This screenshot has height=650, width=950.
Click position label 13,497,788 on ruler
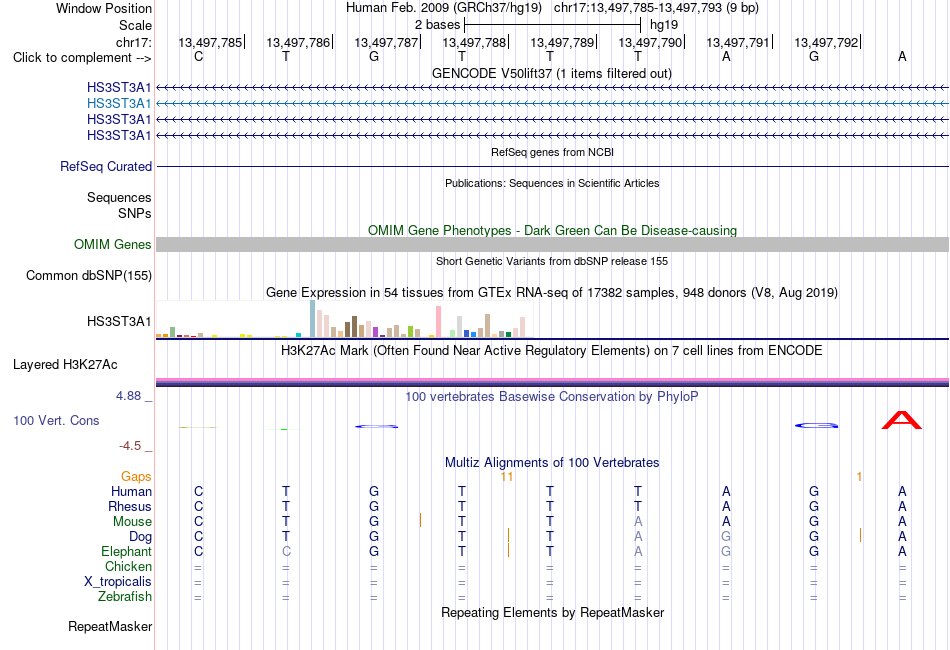(x=474, y=42)
